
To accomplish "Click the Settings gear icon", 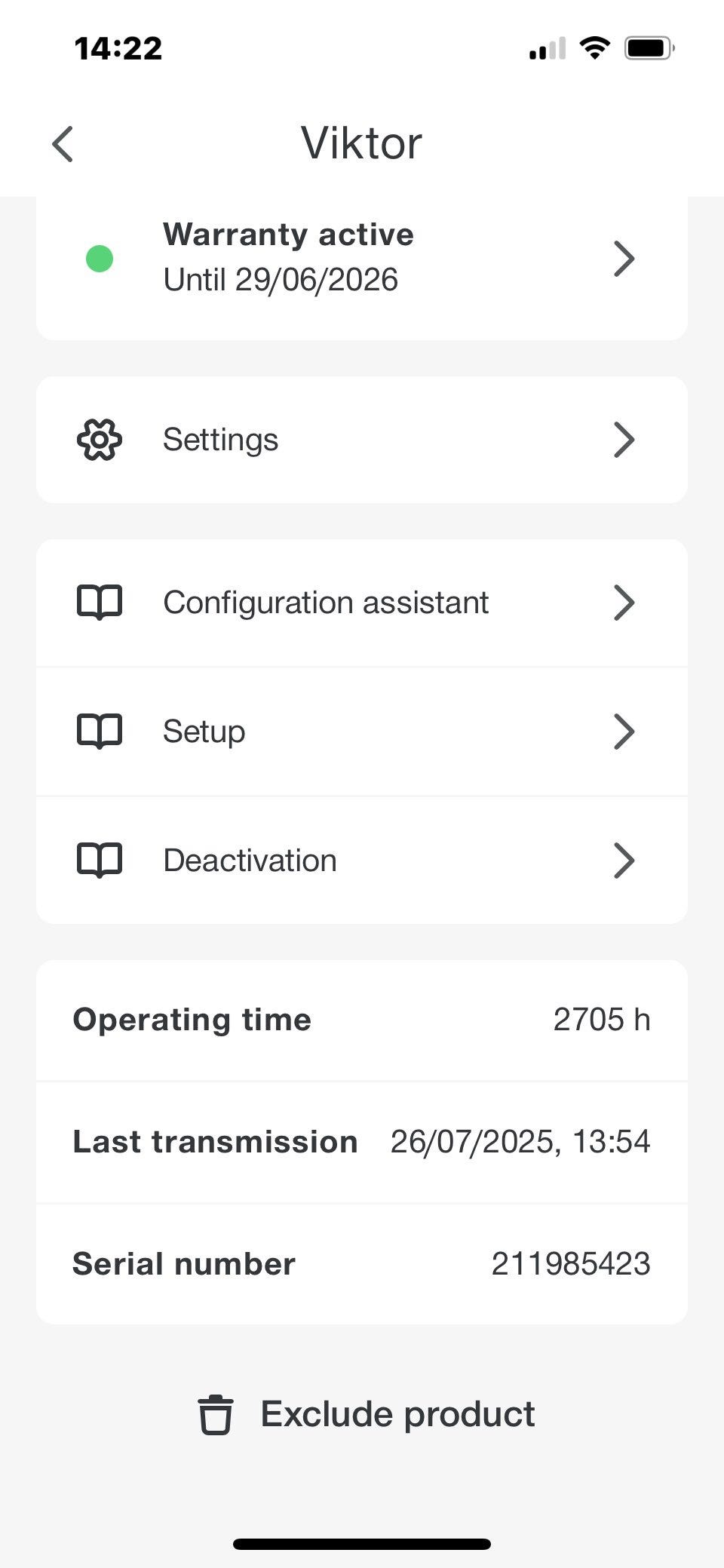I will point(100,440).
